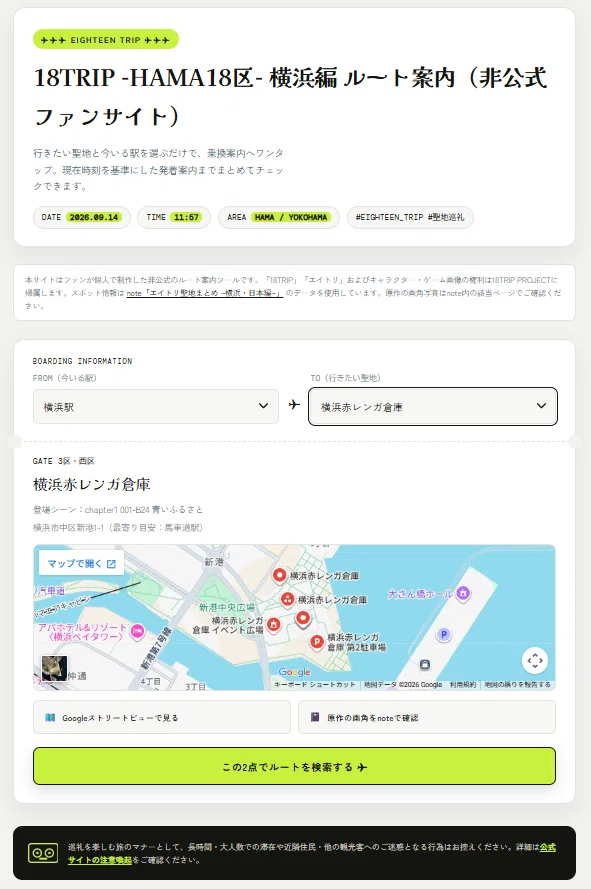Click the 新港中央広場 map label
The height and width of the screenshot is (889, 591).
(x=226, y=607)
